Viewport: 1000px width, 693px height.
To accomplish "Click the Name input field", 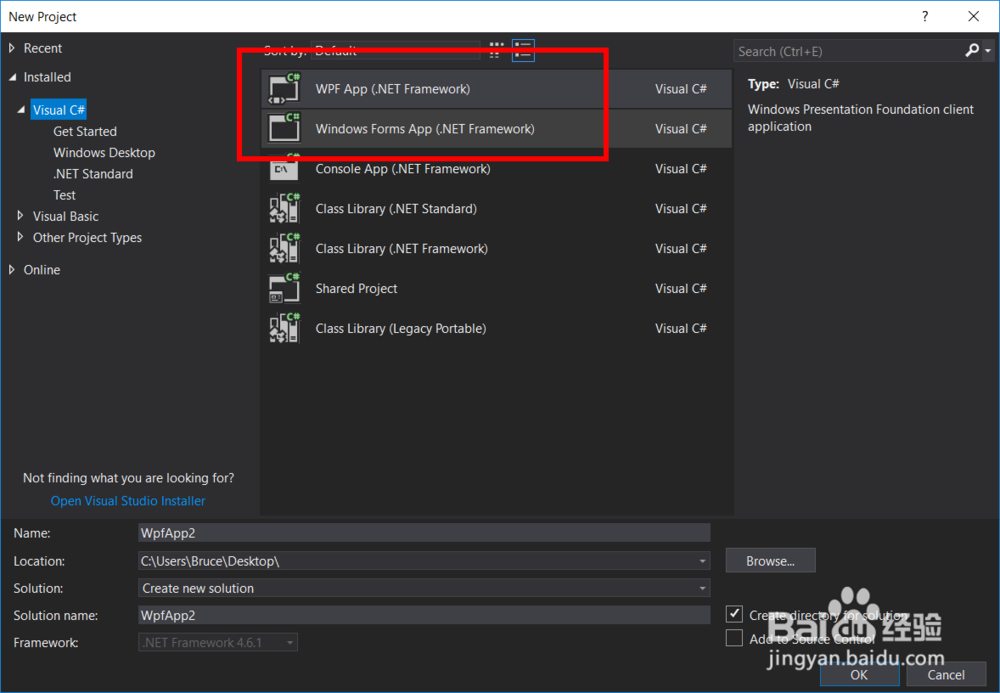I will point(424,533).
